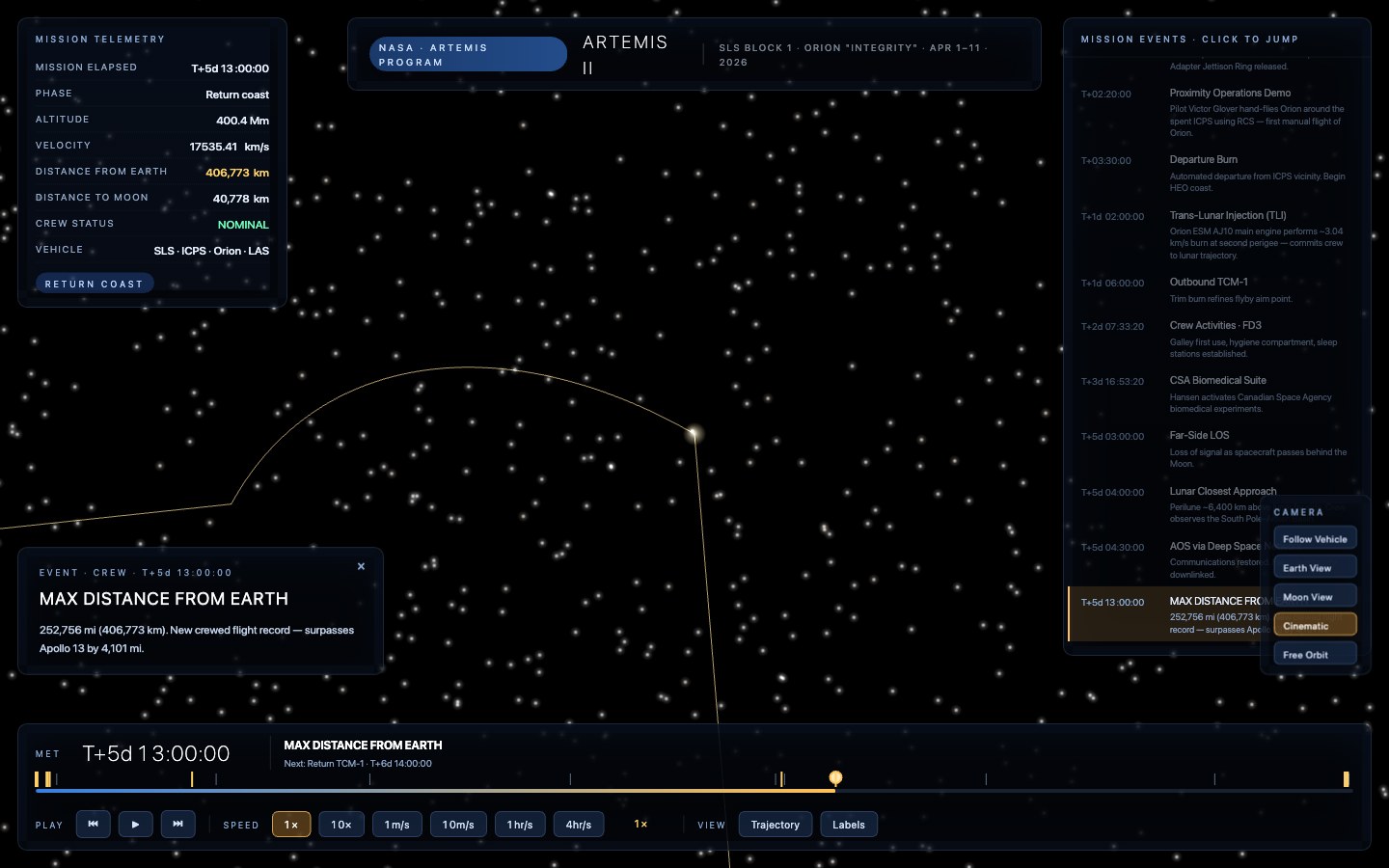Image resolution: width=1389 pixels, height=868 pixels.
Task: Click the Return Coast phase badge
Action: coord(95,284)
